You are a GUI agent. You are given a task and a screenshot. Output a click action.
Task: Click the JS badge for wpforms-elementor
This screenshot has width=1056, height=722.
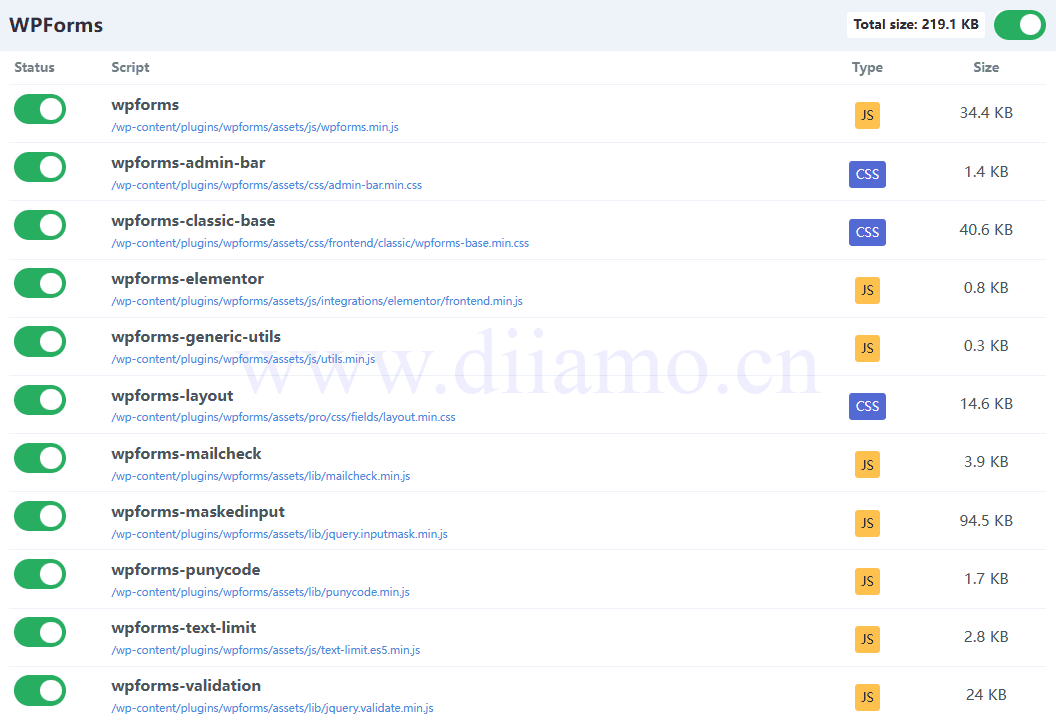(x=867, y=290)
